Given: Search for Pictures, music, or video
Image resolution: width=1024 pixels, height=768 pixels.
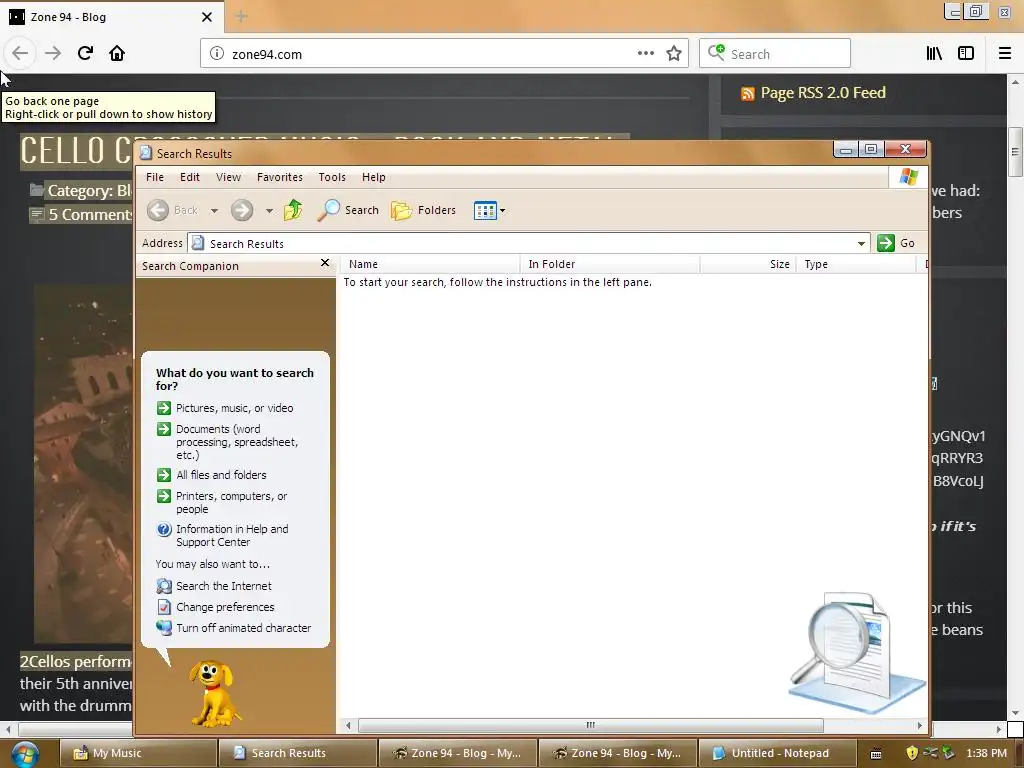Looking at the screenshot, I should point(234,408).
